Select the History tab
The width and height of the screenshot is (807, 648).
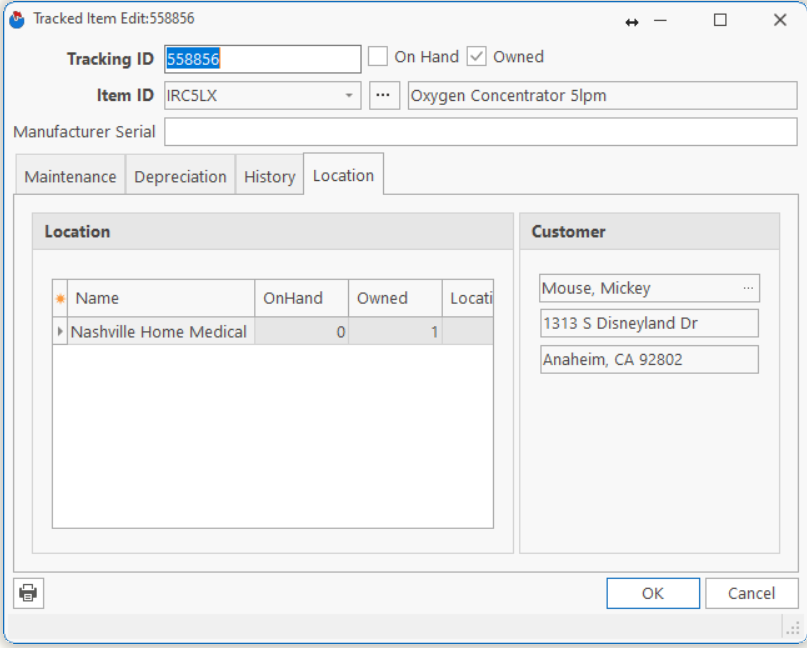(269, 177)
